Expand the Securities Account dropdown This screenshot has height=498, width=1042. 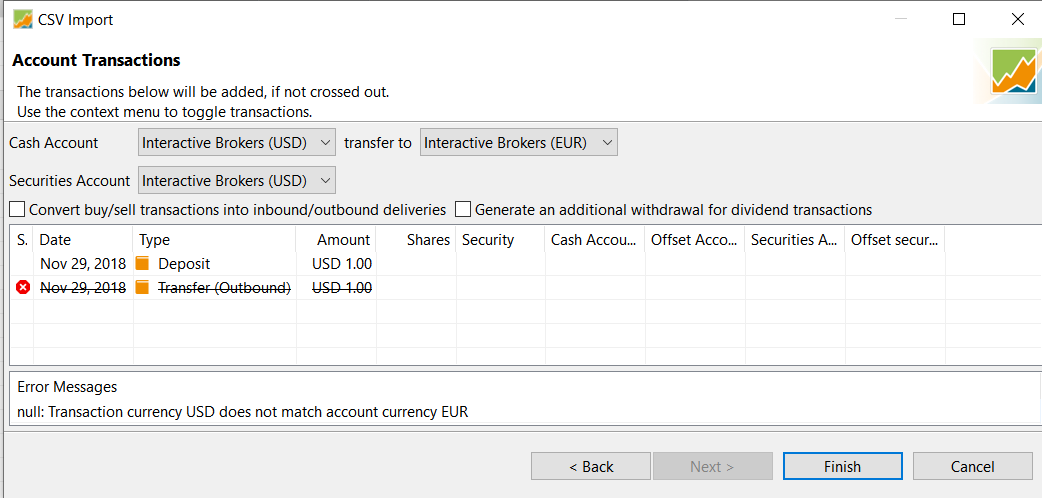(x=237, y=181)
